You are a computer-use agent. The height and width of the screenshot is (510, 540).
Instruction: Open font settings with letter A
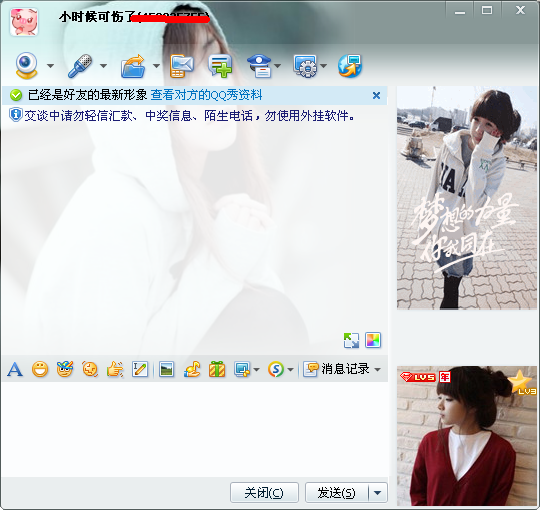click(15, 370)
